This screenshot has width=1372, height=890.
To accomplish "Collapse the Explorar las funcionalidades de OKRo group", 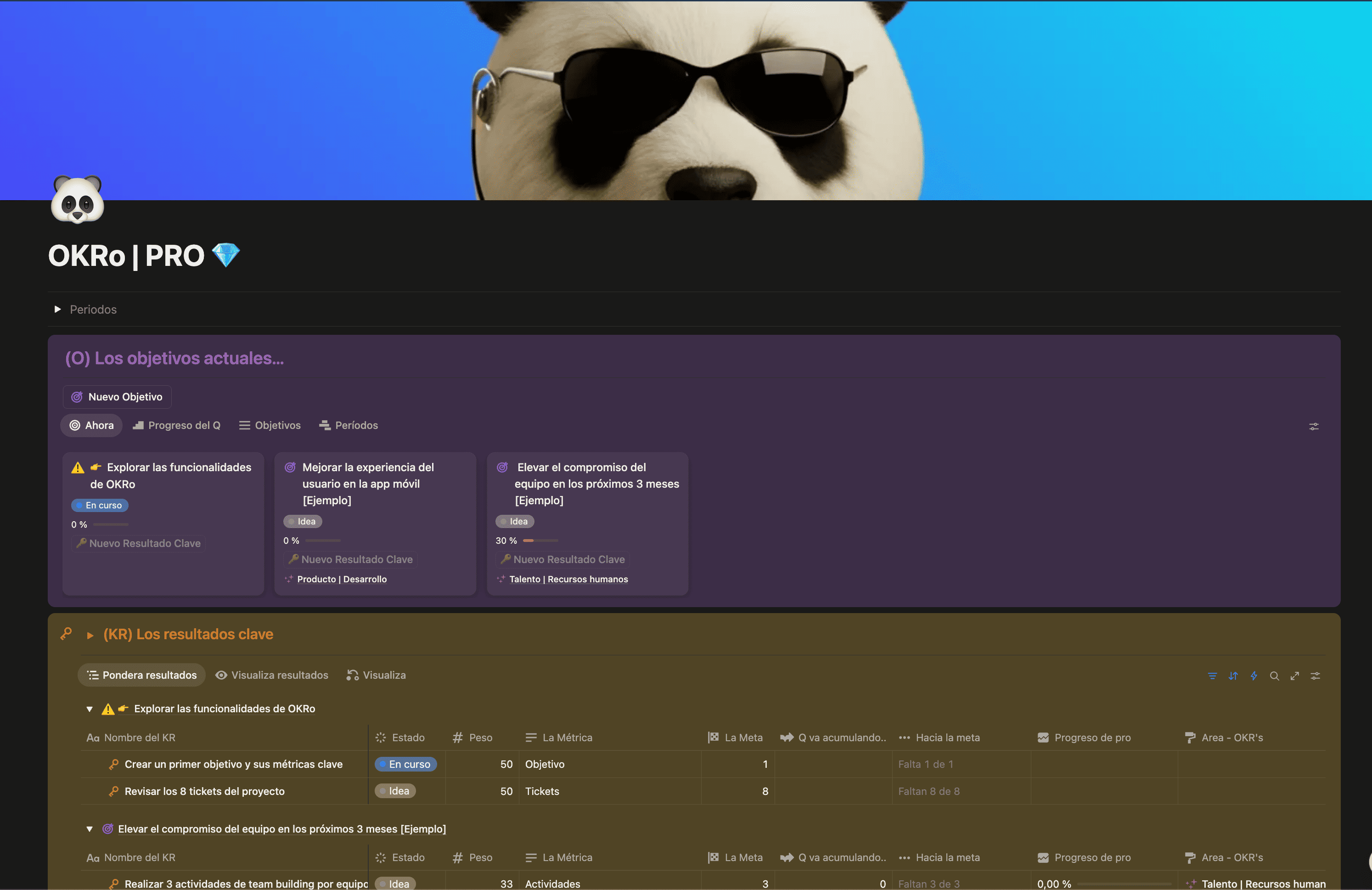I will pos(90,709).
